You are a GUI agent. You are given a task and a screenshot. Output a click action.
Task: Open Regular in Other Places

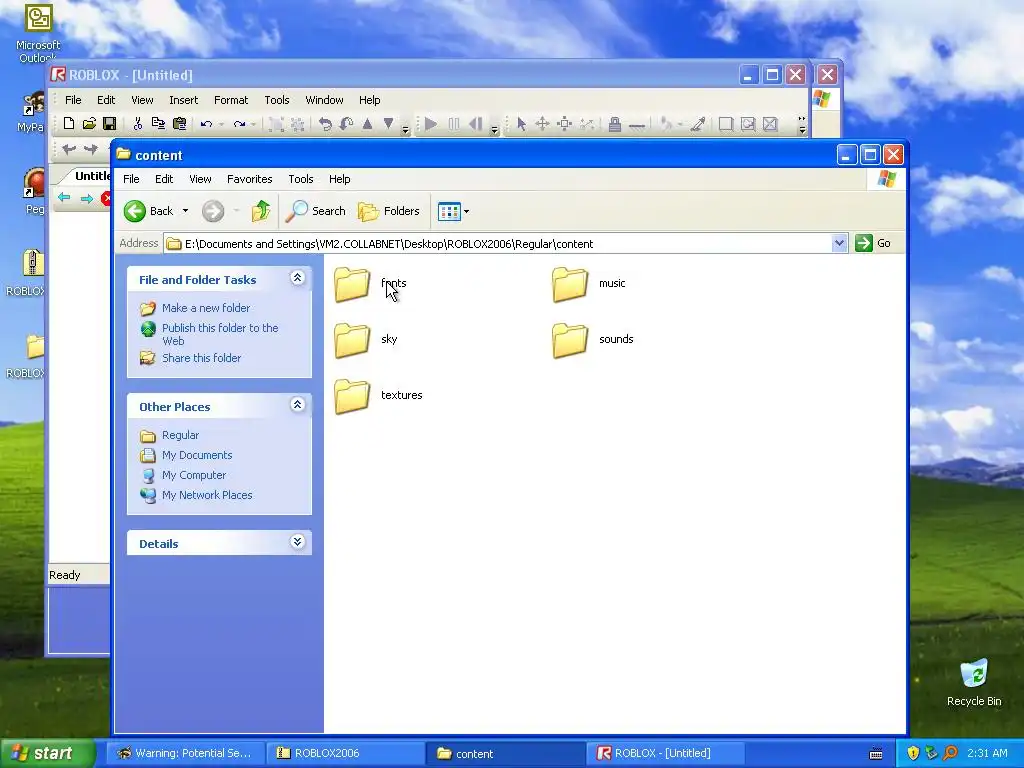pos(180,435)
